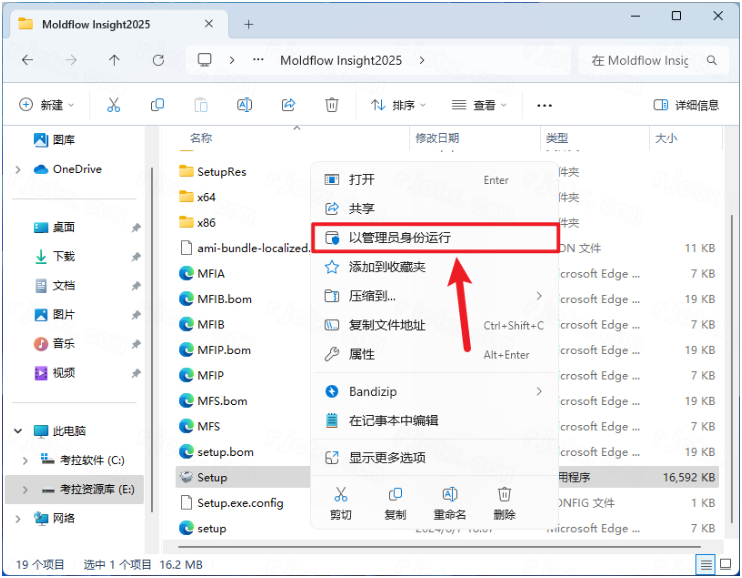Switch to large icons view in status bar
The width and height of the screenshot is (742, 578).
pyautogui.click(x=729, y=565)
